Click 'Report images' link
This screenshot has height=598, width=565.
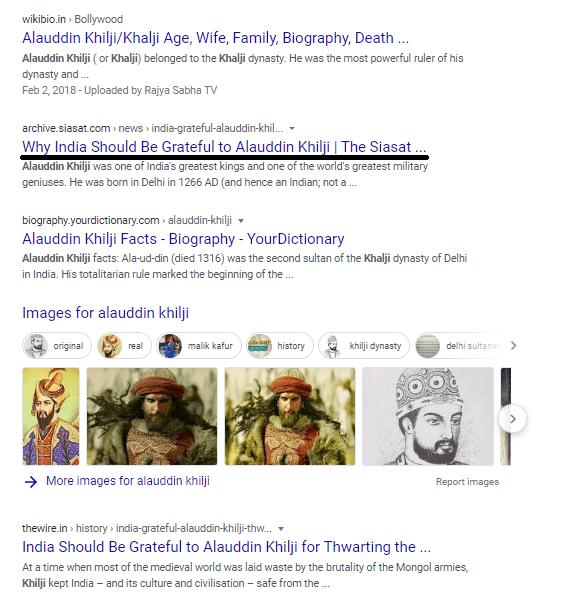tap(467, 482)
